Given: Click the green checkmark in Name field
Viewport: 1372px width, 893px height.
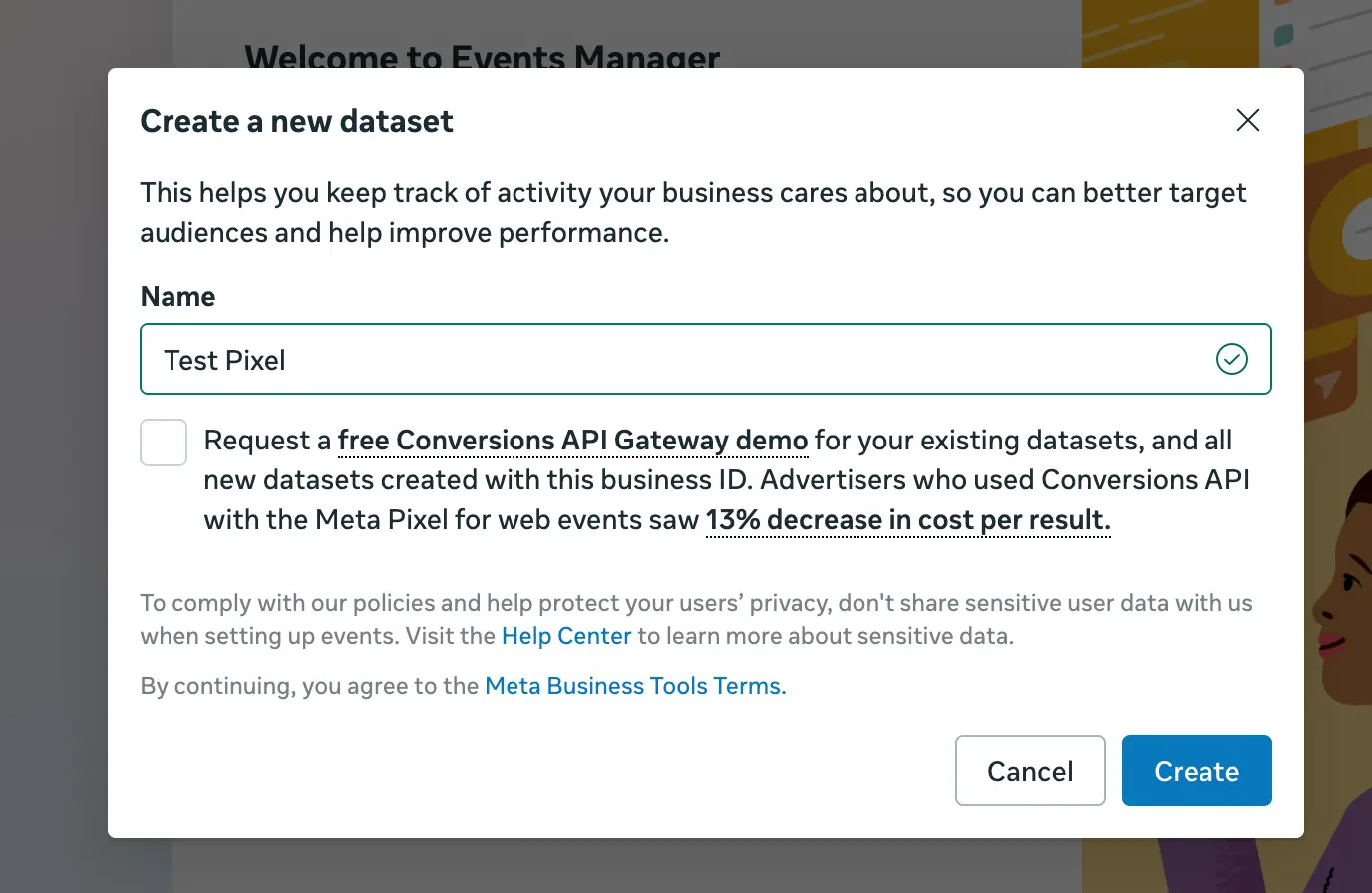Looking at the screenshot, I should pos(1231,359).
